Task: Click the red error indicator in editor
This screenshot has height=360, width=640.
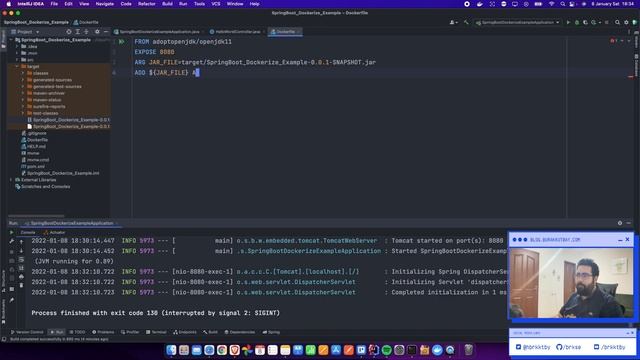Action: (x=613, y=41)
